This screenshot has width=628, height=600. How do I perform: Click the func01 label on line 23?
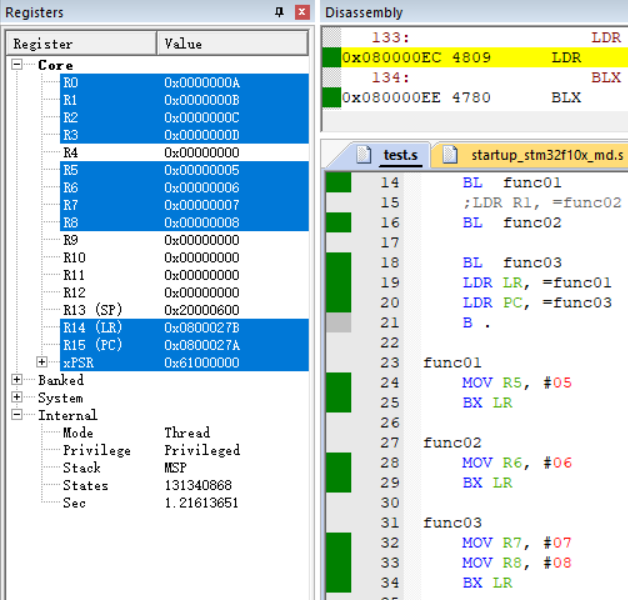pos(453,363)
